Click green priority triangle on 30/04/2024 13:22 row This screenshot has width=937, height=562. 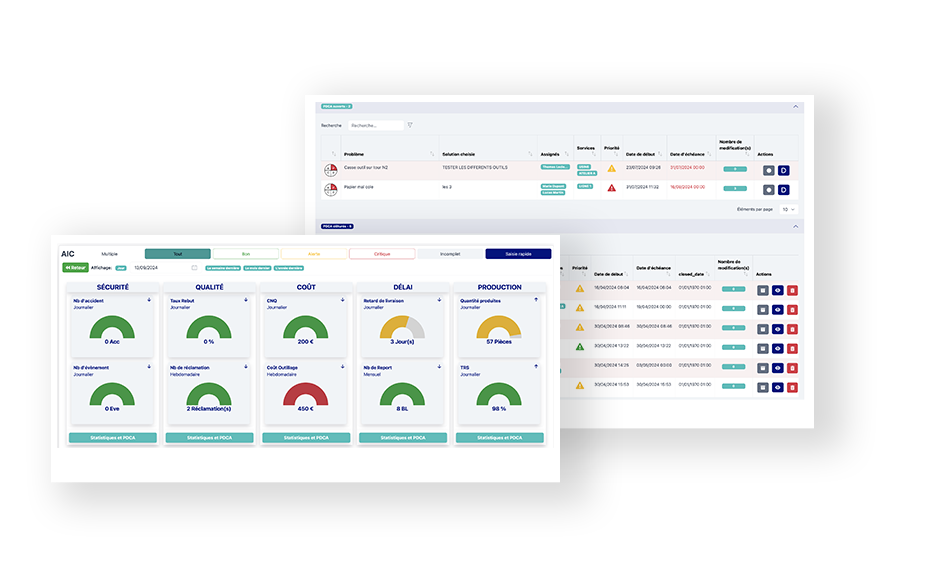tap(580, 347)
